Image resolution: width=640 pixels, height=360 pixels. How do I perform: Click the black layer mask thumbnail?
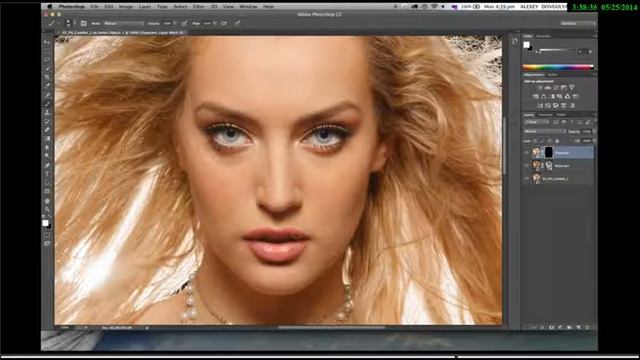pyautogui.click(x=549, y=153)
